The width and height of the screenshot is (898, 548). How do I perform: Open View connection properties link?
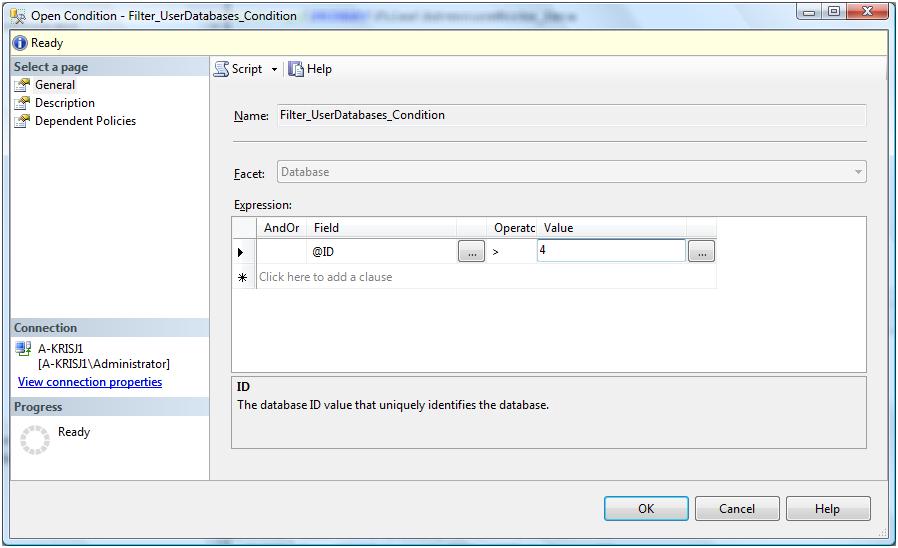[90, 382]
